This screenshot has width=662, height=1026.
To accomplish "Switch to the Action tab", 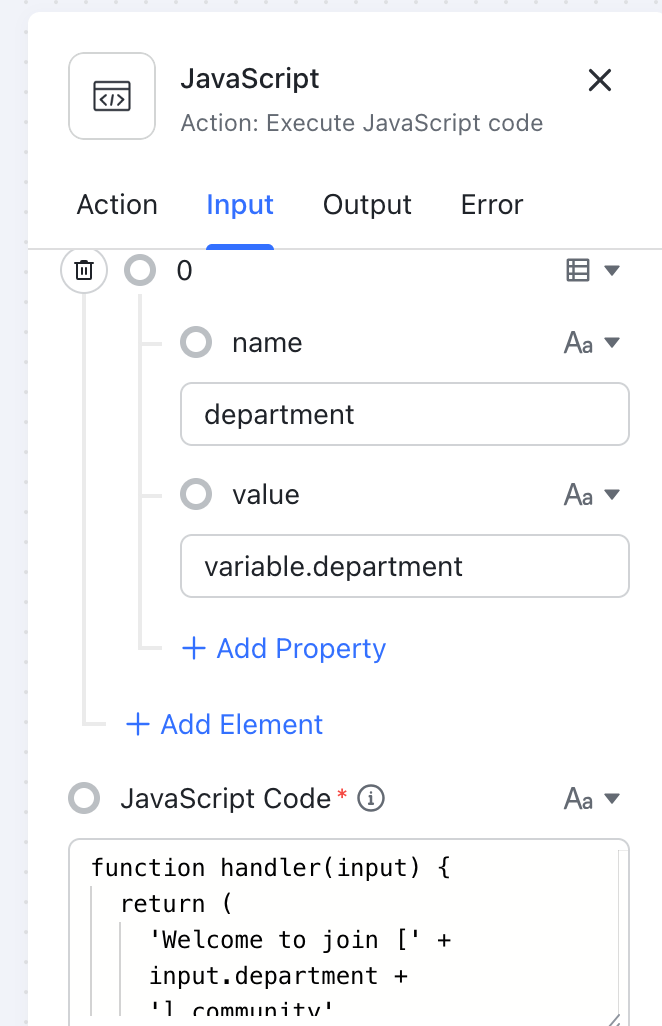I will tap(117, 205).
